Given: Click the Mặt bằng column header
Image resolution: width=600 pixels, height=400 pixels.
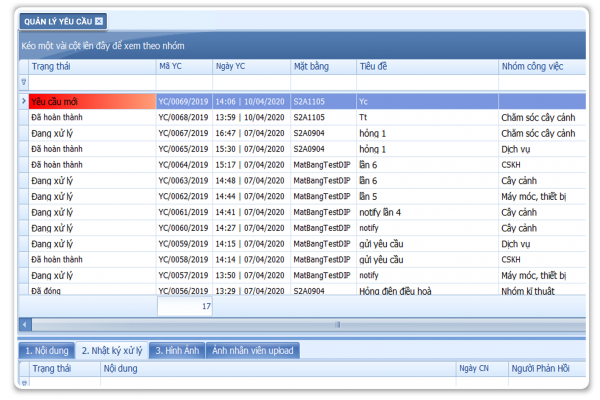Looking at the screenshot, I should [x=322, y=66].
